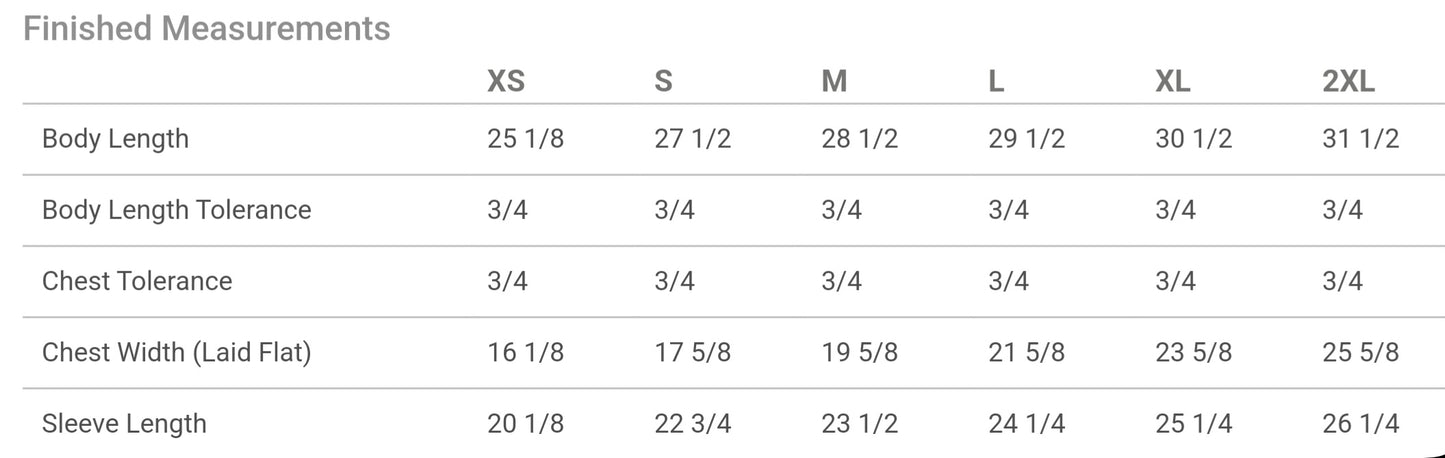Click the S chest width value 17 5/8
Image resolution: width=1445 pixels, height=458 pixels.
coord(692,352)
